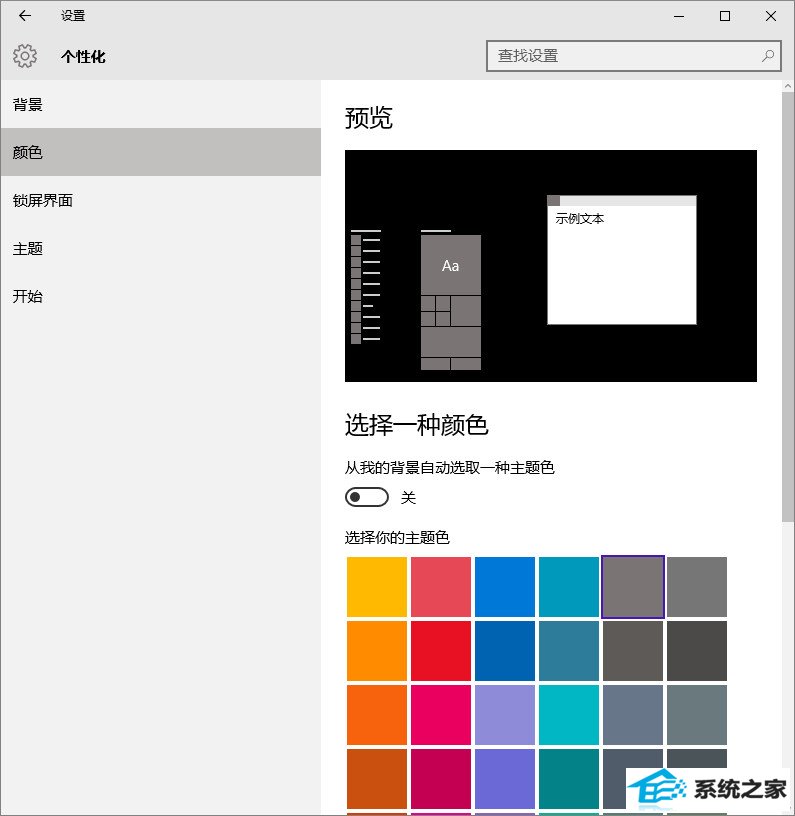This screenshot has width=795, height=816.
Task: Open the 开始 settings page
Action: tap(161, 296)
